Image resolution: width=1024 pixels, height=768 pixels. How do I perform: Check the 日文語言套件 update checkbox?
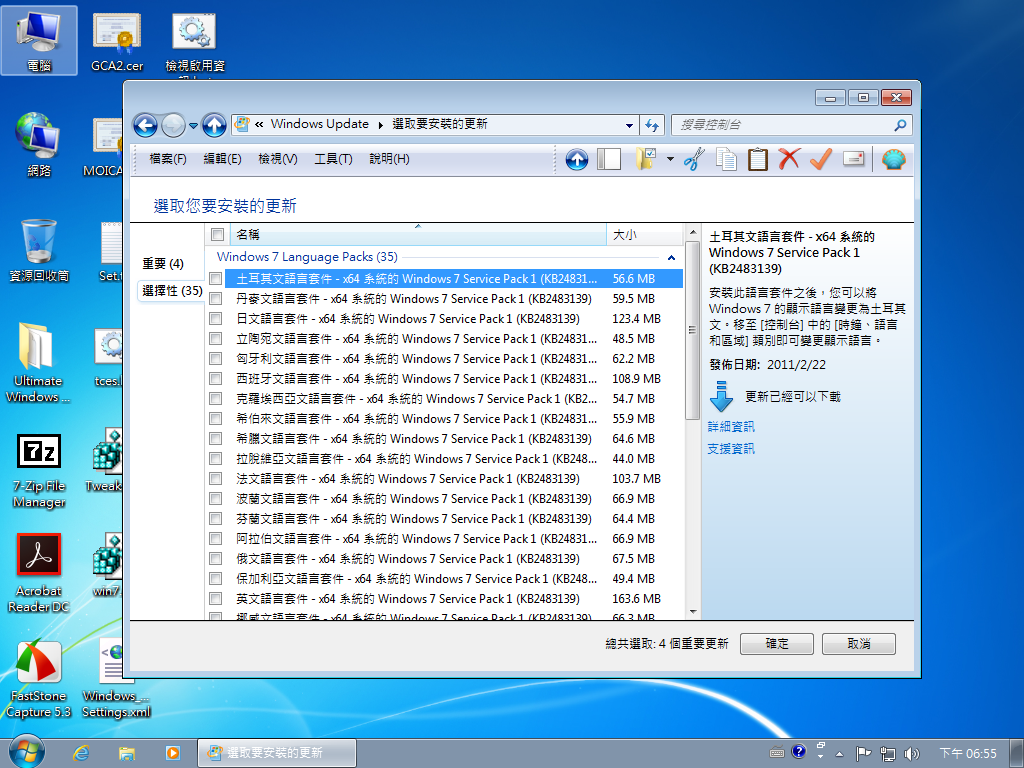click(x=216, y=319)
